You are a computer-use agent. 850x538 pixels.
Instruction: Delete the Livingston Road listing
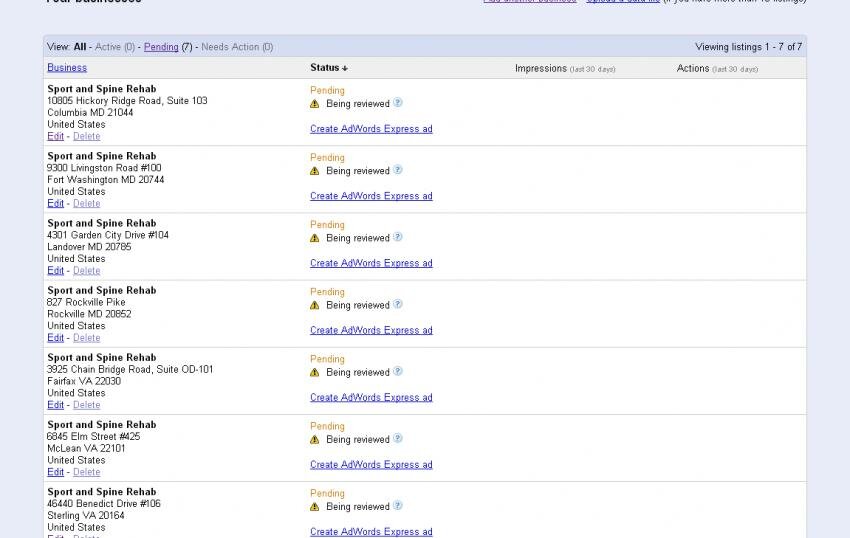(x=87, y=203)
